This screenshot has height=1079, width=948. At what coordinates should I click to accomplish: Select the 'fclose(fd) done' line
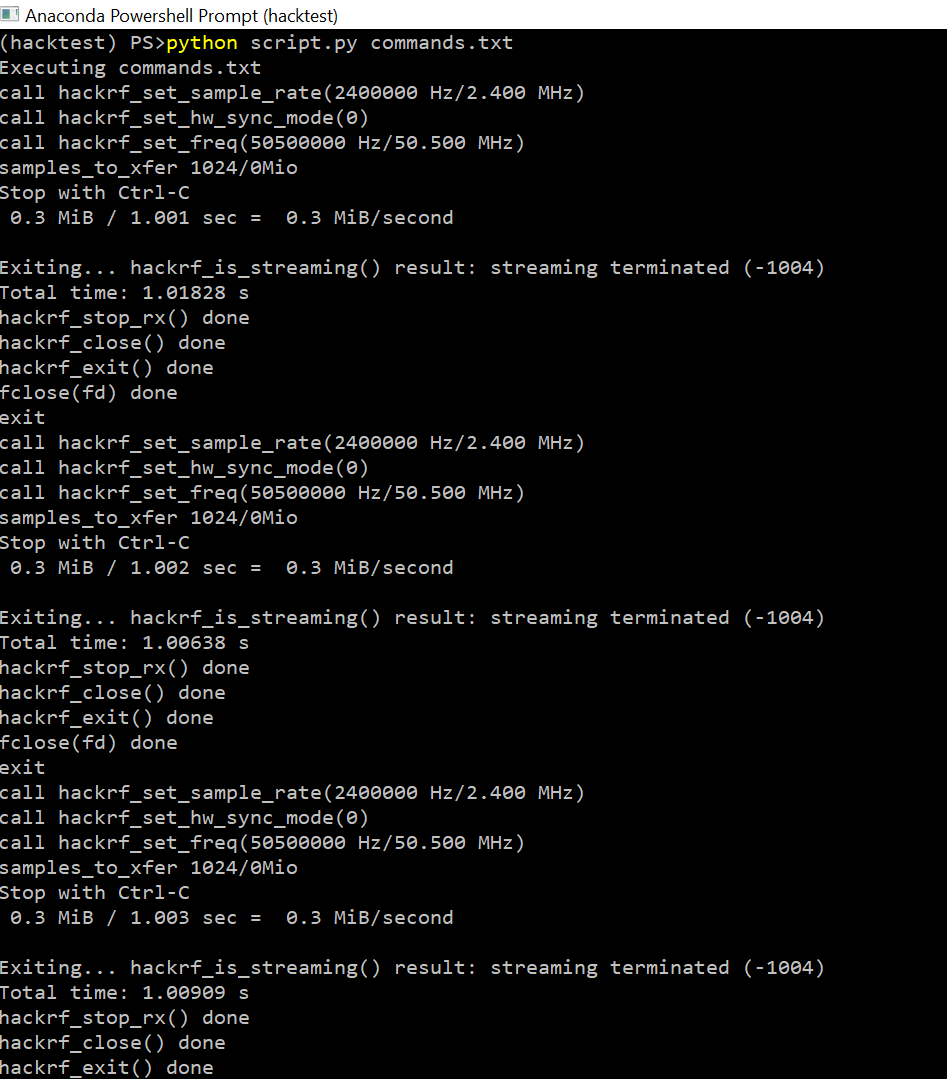[x=89, y=392]
